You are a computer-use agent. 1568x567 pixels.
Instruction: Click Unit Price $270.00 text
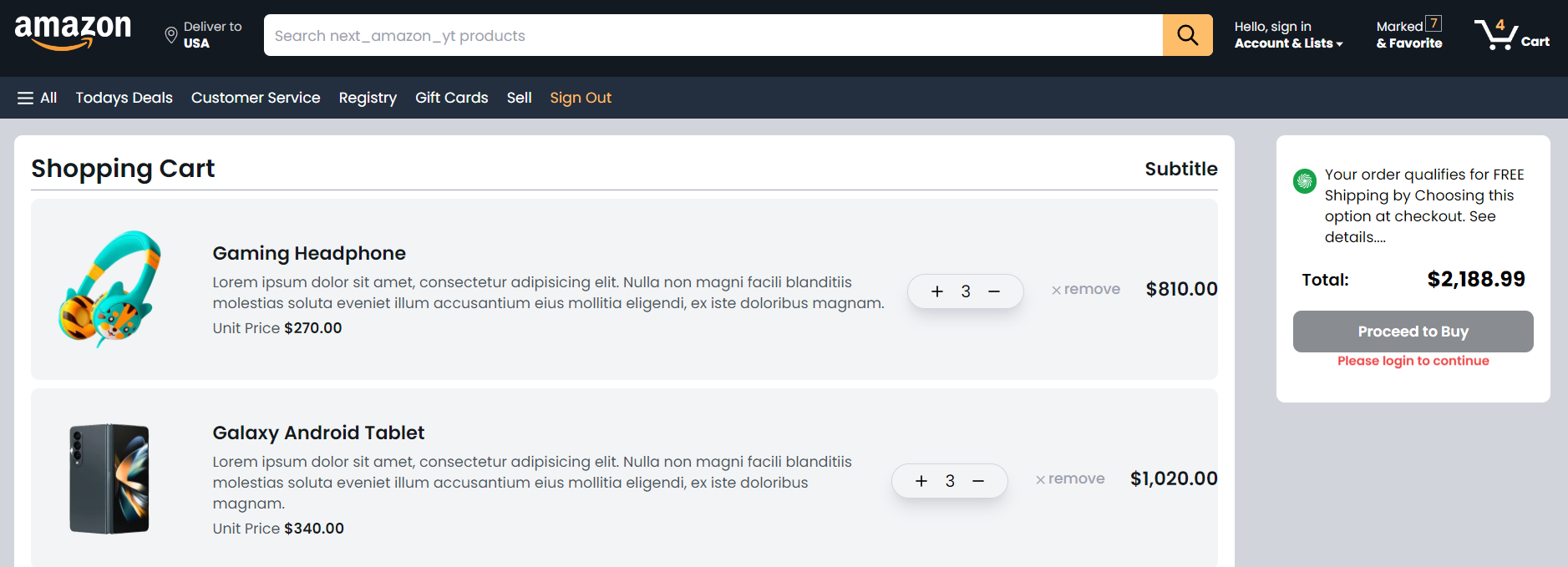(277, 328)
